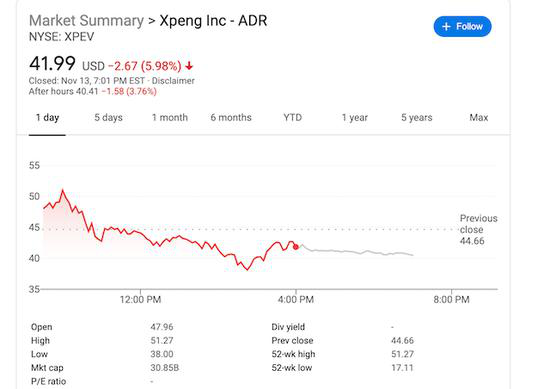Screen dimensions: 550x389
Task: Show the 6 months chart range
Action: coord(231,118)
